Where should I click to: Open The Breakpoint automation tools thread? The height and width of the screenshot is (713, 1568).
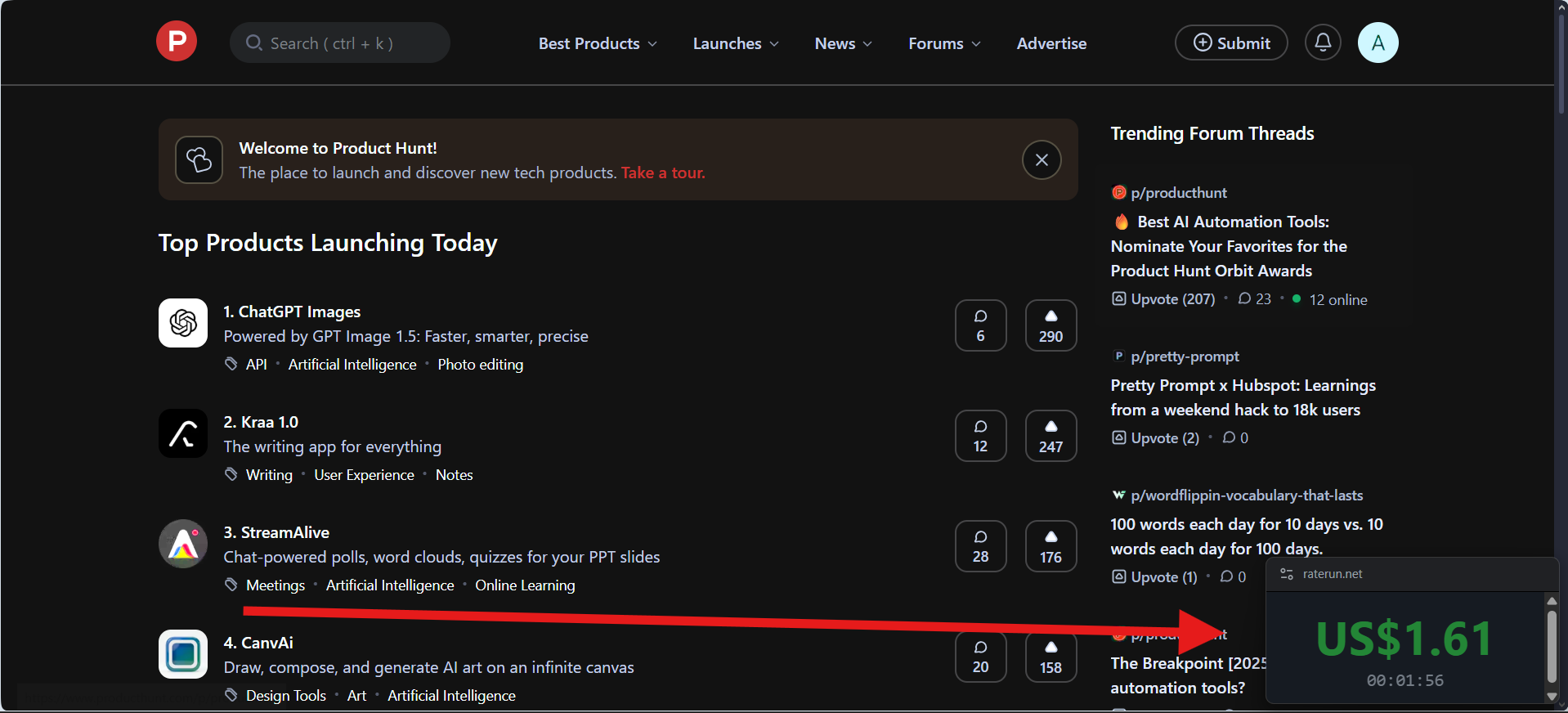pos(1187,675)
